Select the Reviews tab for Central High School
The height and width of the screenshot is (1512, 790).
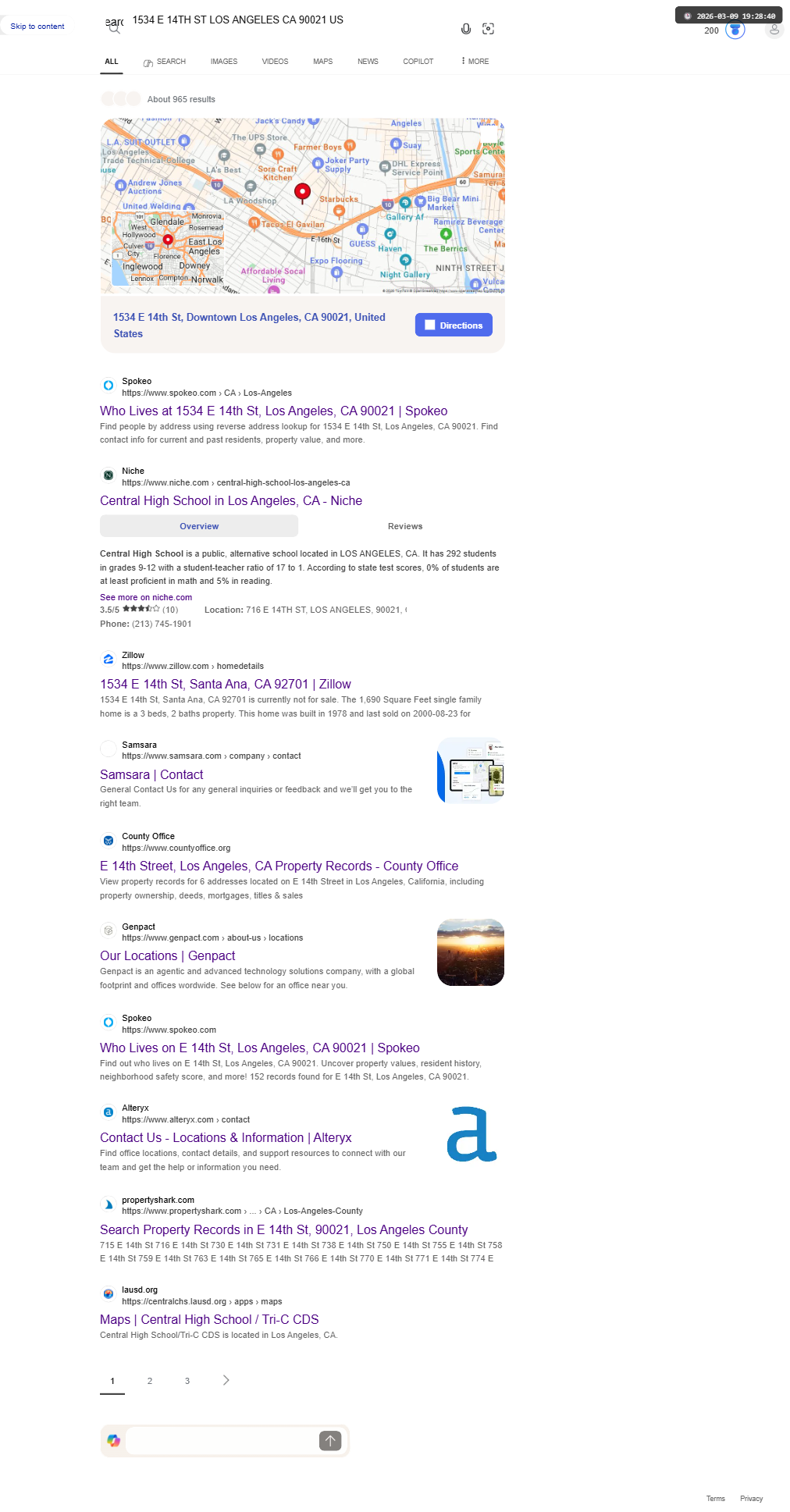click(405, 526)
